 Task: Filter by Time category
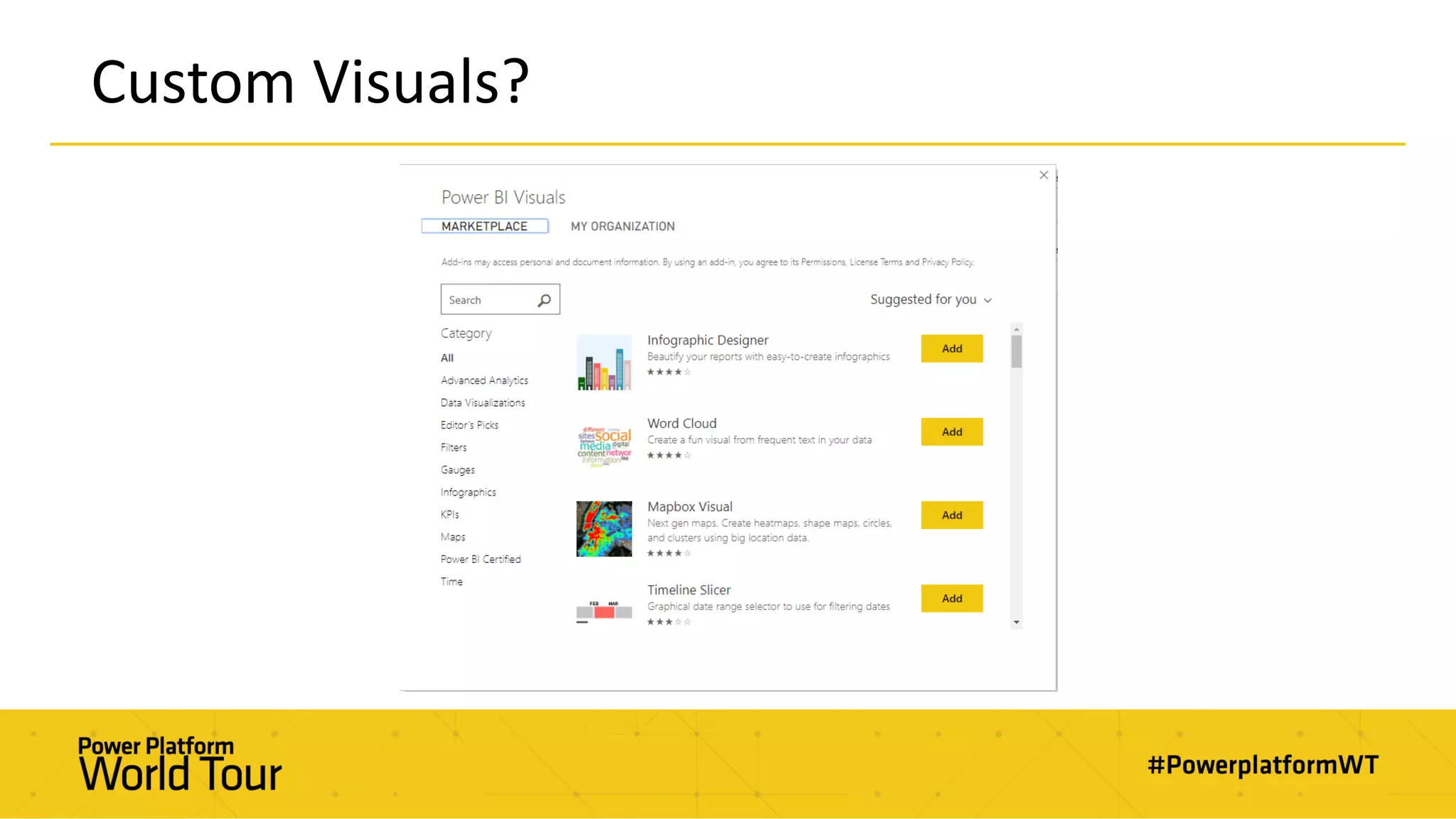tap(451, 582)
